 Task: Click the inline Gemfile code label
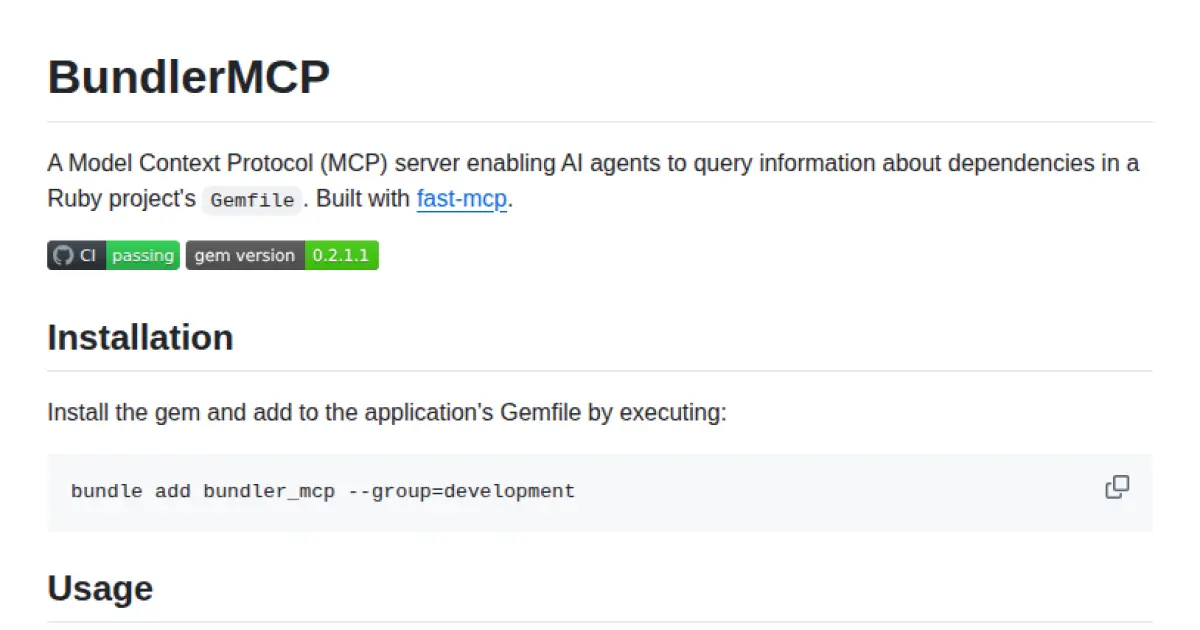coord(252,200)
